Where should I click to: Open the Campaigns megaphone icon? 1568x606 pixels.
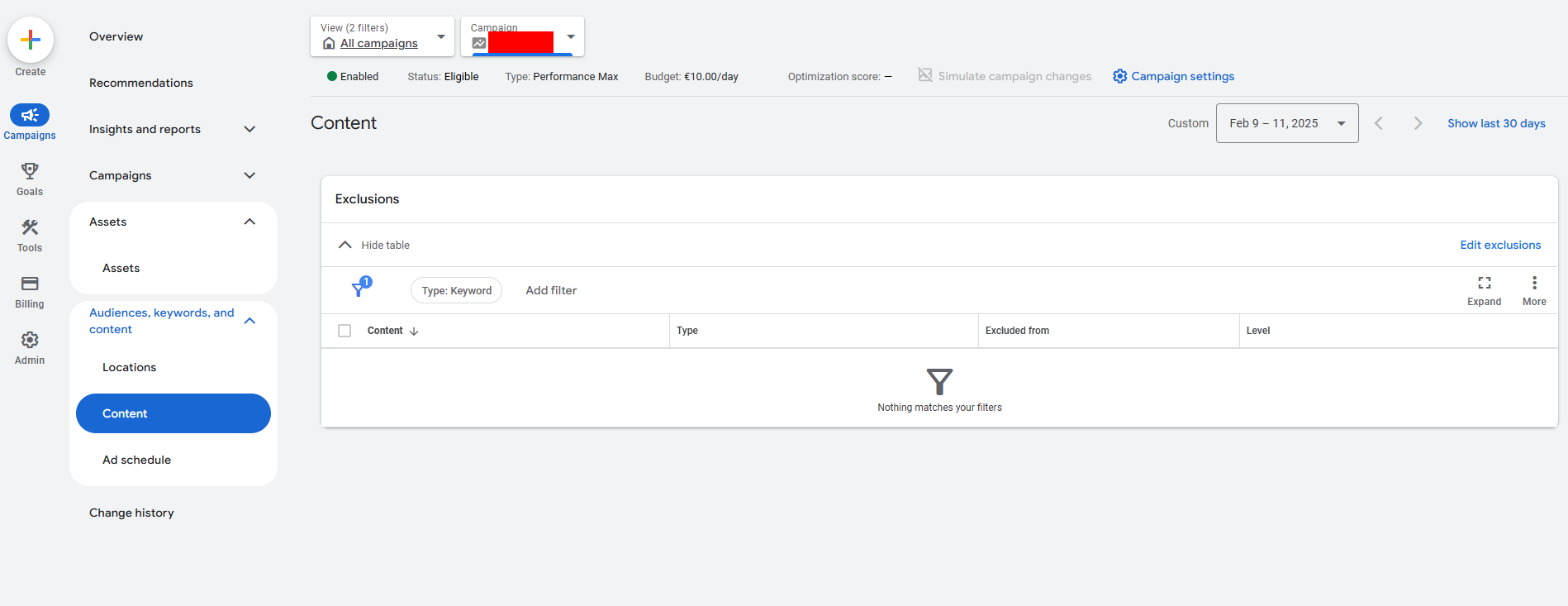pos(30,115)
